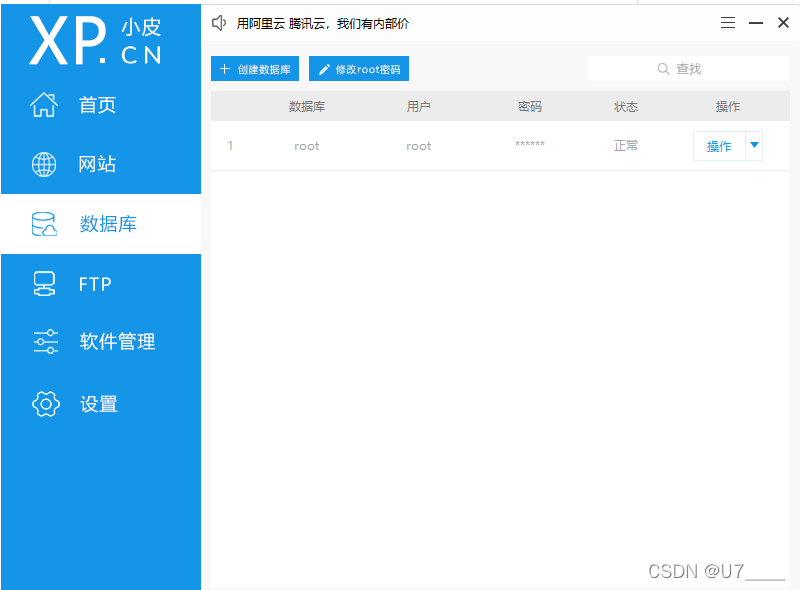The image size is (800, 590).
Task: Click the plus icon on 创建数据库 button
Action: click(x=225, y=69)
